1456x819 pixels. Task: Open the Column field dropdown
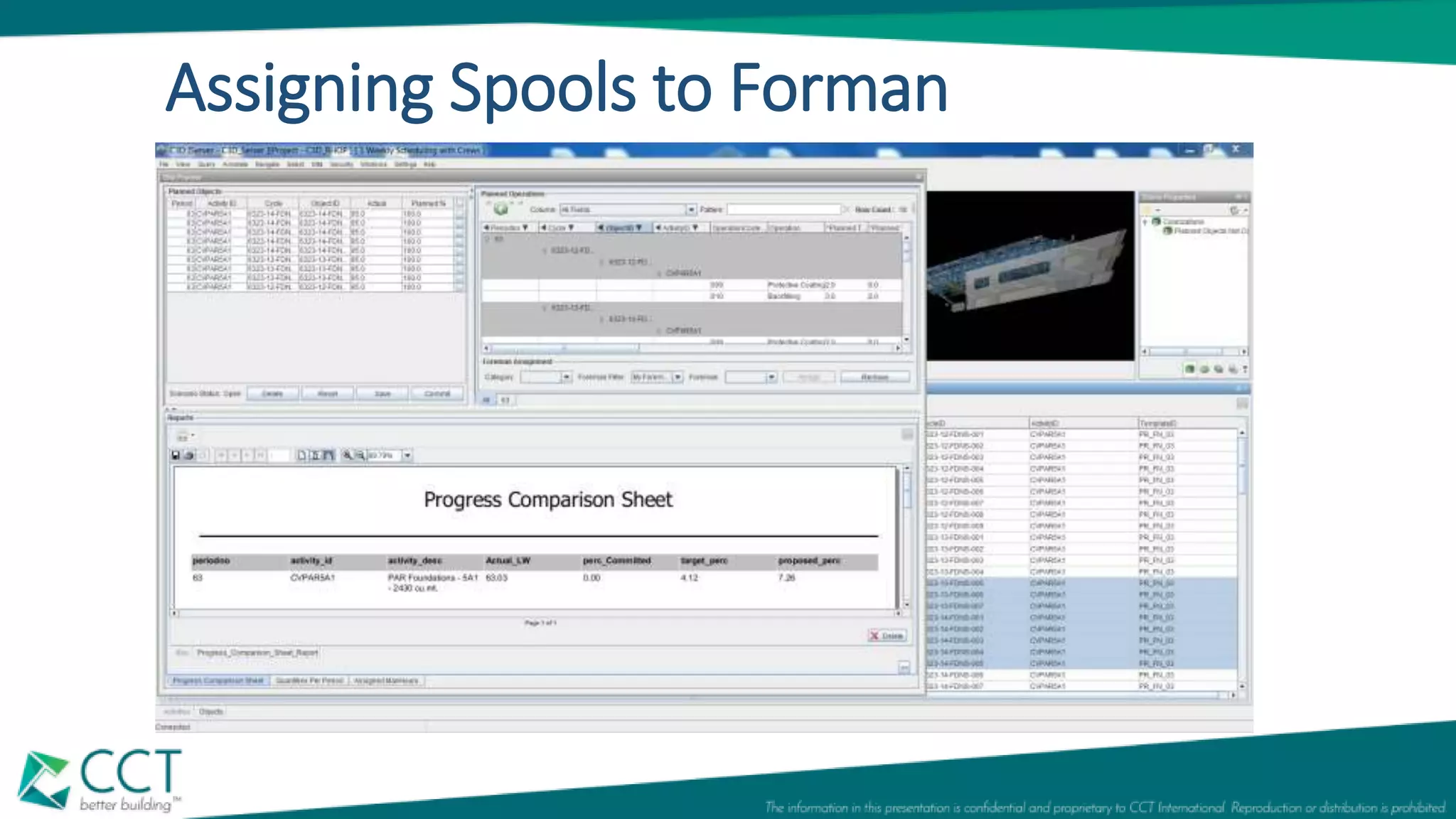690,210
